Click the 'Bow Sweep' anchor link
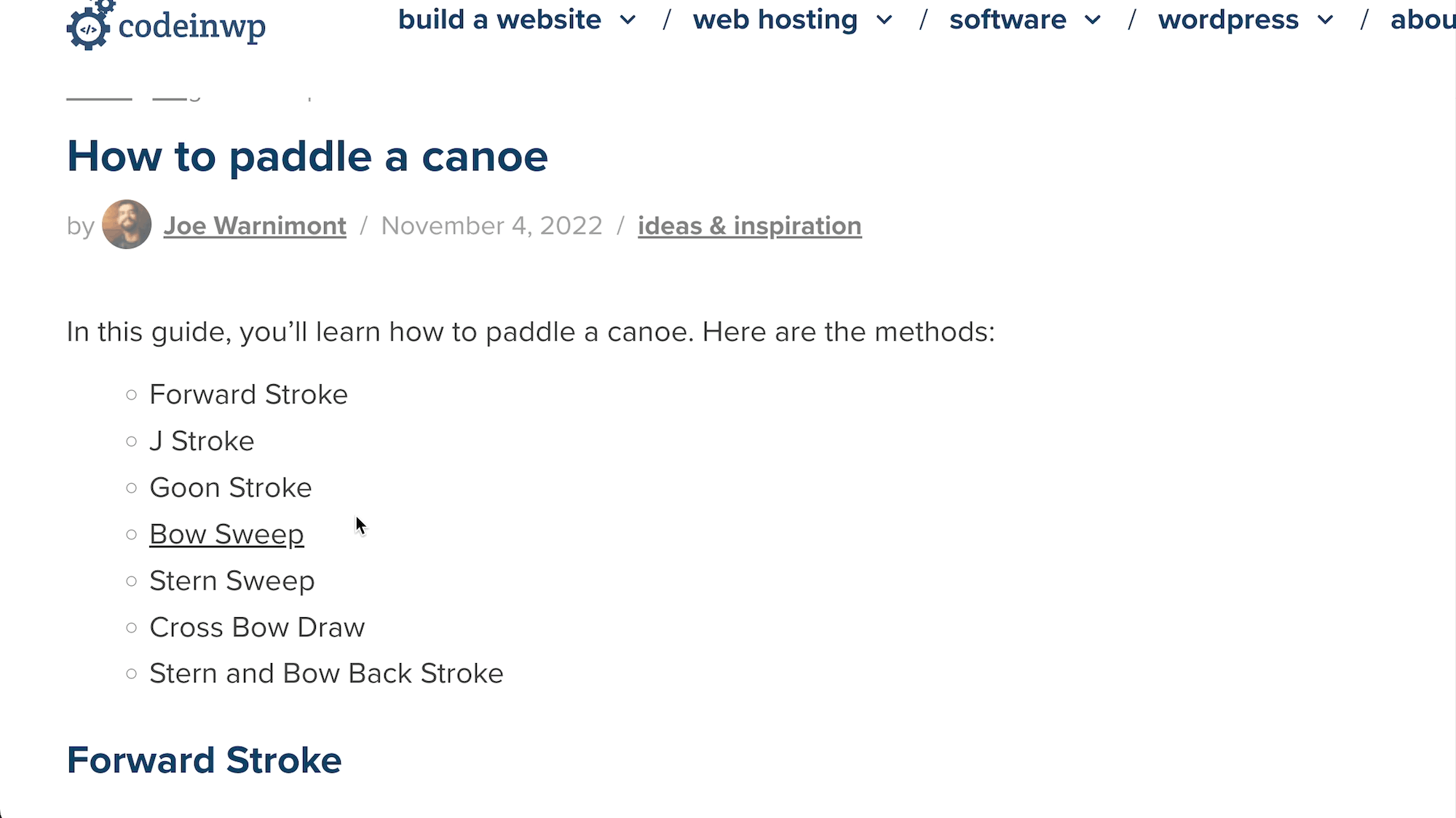The image size is (1456, 818). (226, 533)
